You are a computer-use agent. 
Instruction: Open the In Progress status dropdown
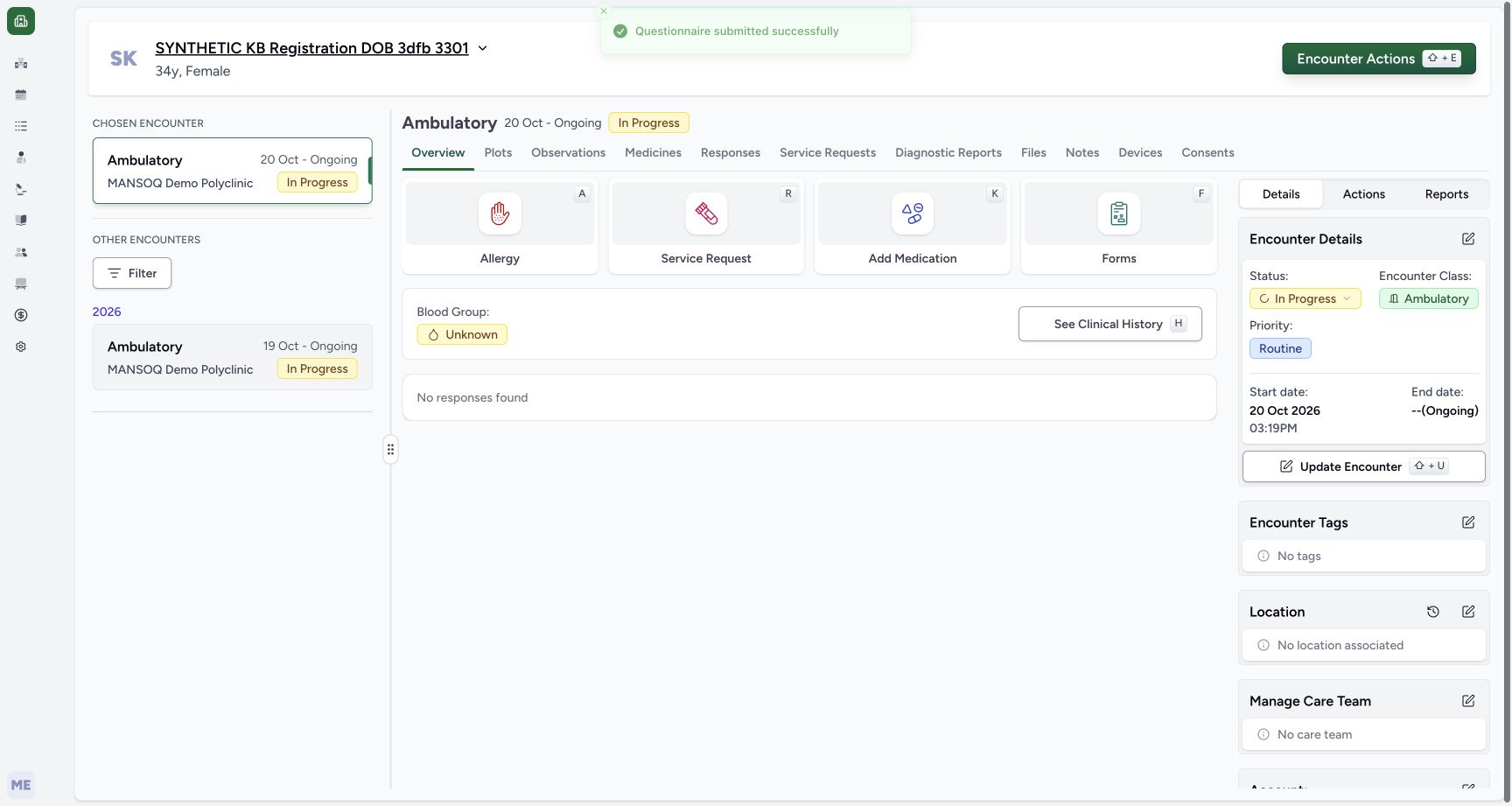pyautogui.click(x=1305, y=298)
